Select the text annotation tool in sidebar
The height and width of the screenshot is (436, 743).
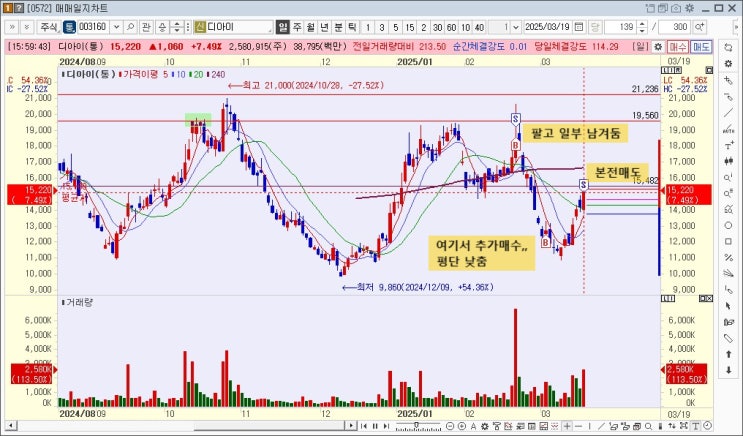729,145
